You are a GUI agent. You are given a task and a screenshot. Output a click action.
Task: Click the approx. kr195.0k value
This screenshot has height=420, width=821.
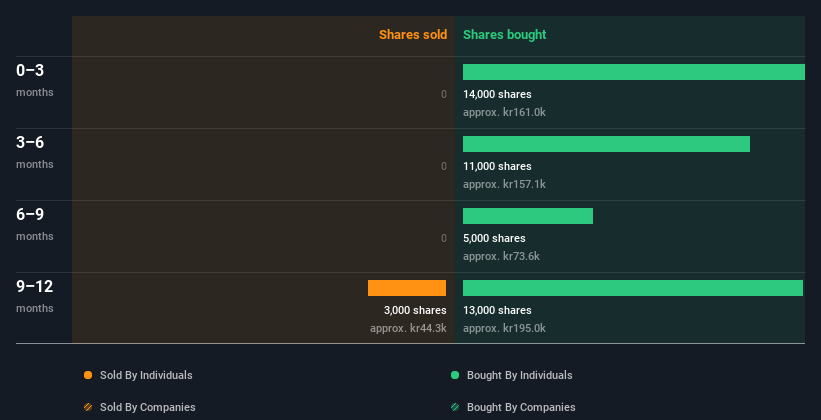tap(504, 328)
